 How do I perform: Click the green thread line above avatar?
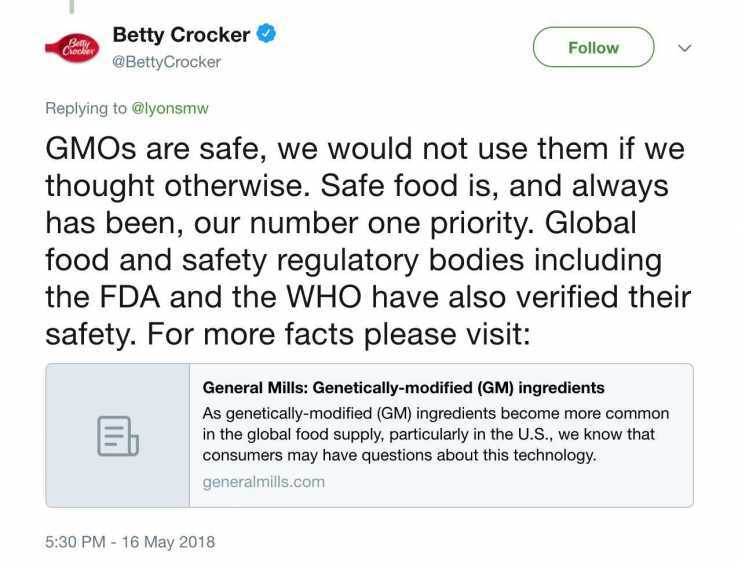coord(72,6)
